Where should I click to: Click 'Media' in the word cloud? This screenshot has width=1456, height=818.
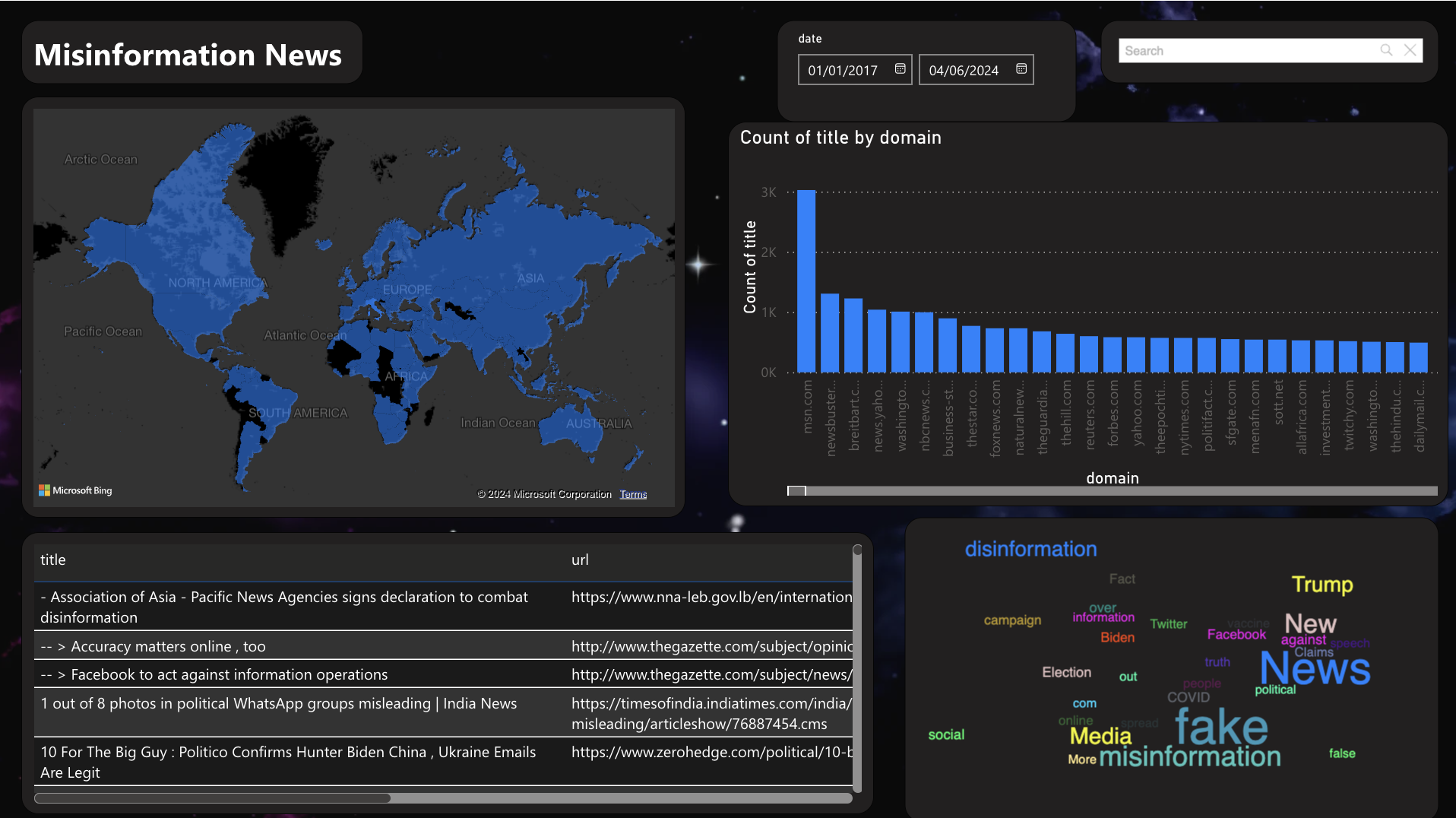tap(1100, 736)
